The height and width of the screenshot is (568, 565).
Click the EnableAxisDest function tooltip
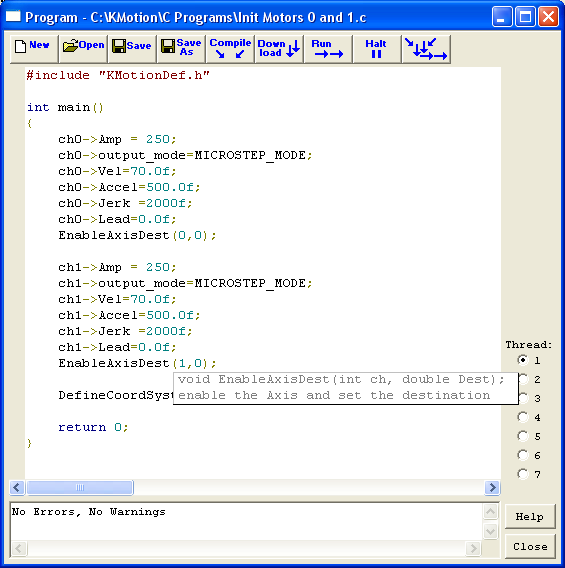[346, 388]
